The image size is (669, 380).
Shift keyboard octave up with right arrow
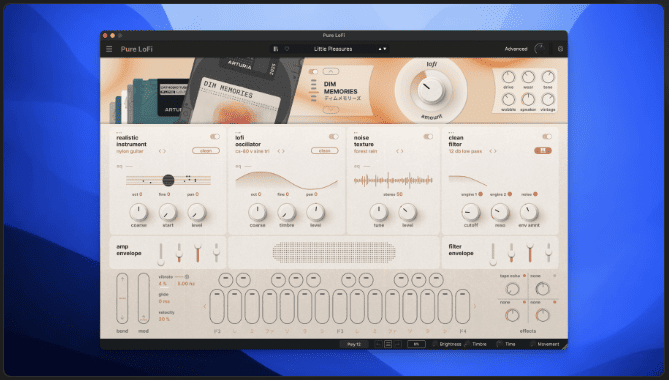474,306
